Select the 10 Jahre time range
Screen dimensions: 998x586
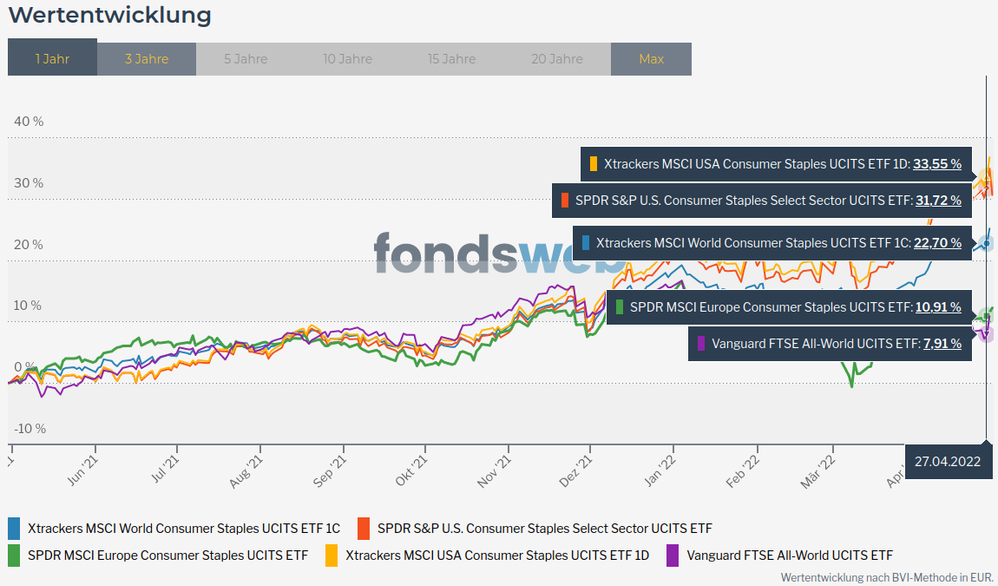(x=347, y=59)
